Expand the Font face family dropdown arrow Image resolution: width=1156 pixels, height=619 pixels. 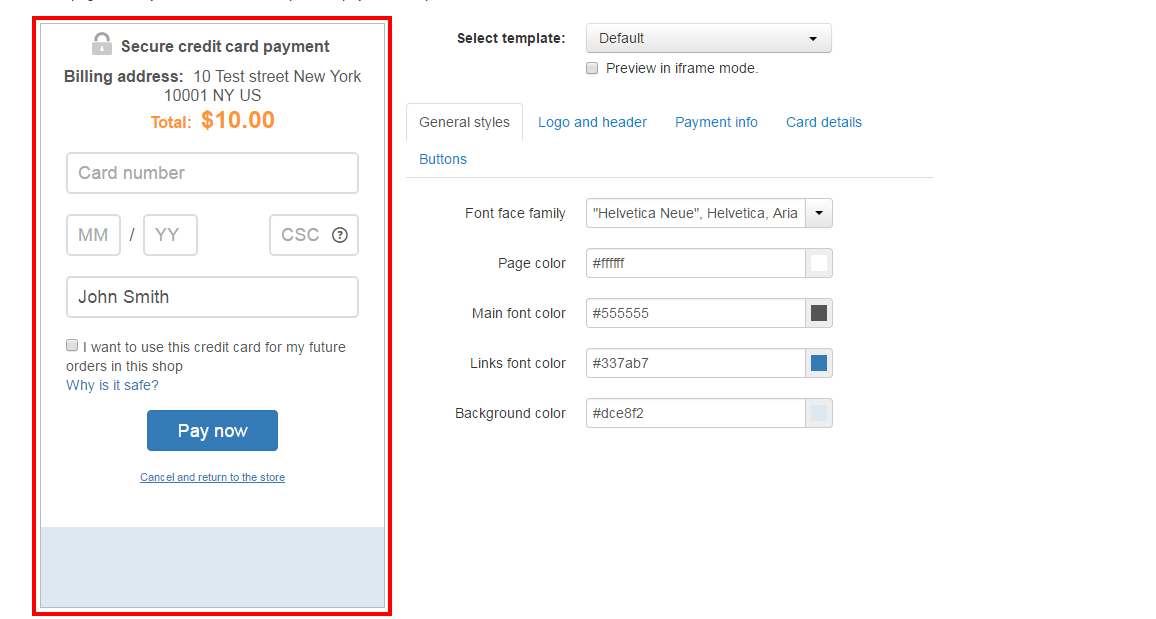pyautogui.click(x=818, y=213)
